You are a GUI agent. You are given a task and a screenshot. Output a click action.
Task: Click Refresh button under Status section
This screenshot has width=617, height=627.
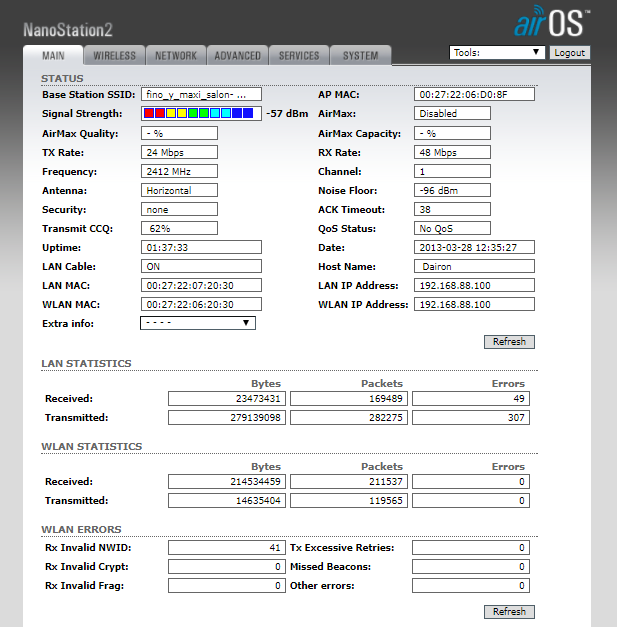pyautogui.click(x=509, y=341)
